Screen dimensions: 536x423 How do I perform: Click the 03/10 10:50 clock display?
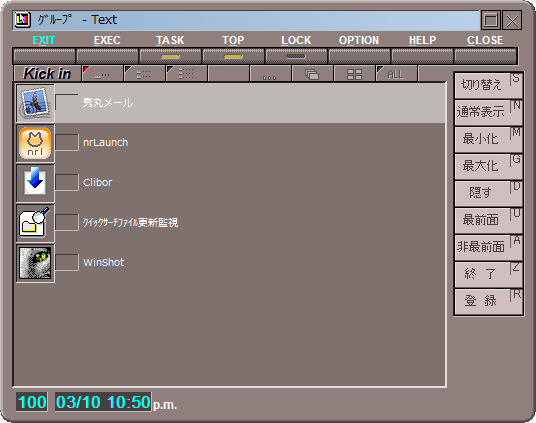pos(103,402)
